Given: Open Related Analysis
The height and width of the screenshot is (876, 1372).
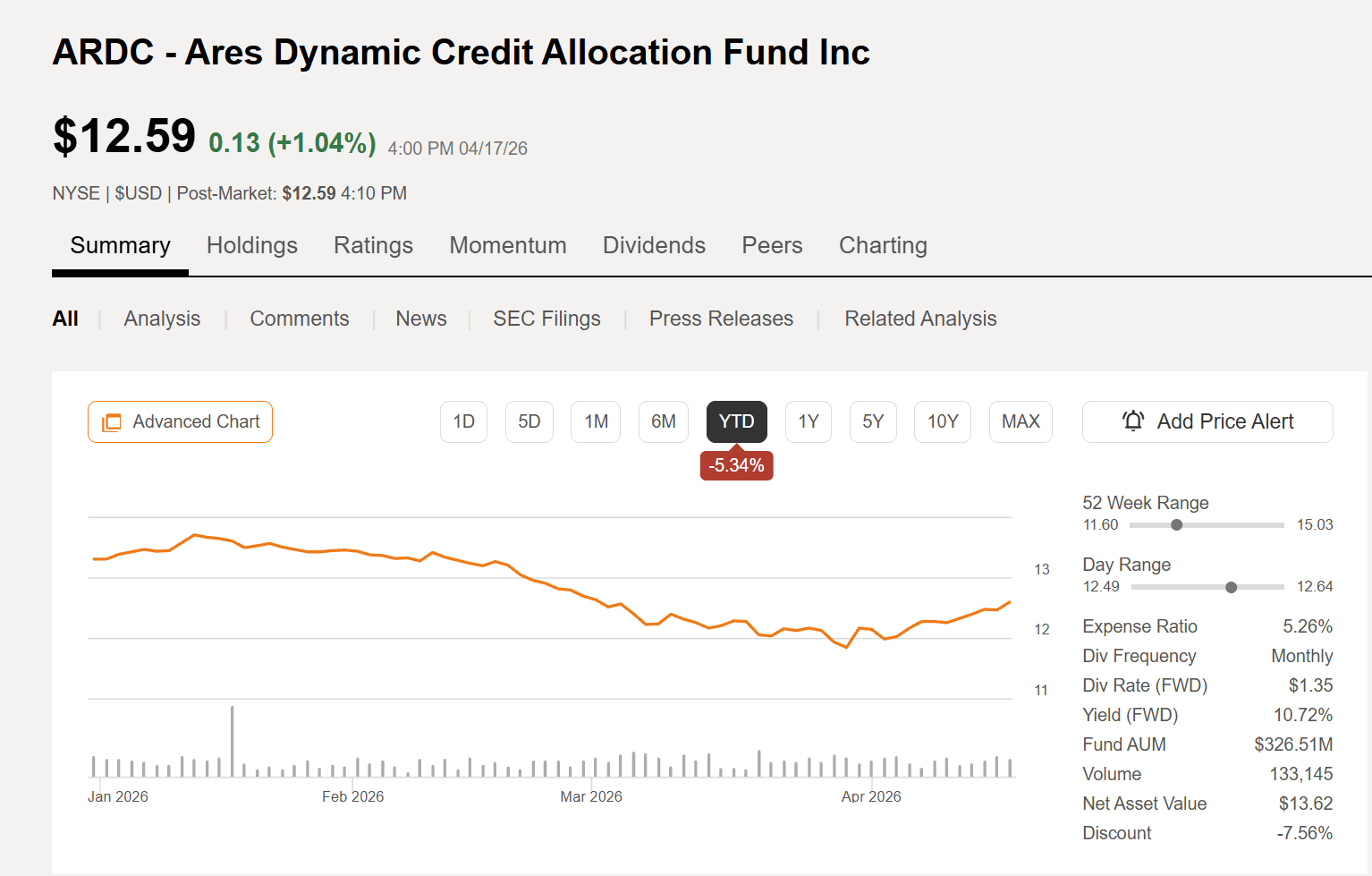Looking at the screenshot, I should (x=920, y=319).
